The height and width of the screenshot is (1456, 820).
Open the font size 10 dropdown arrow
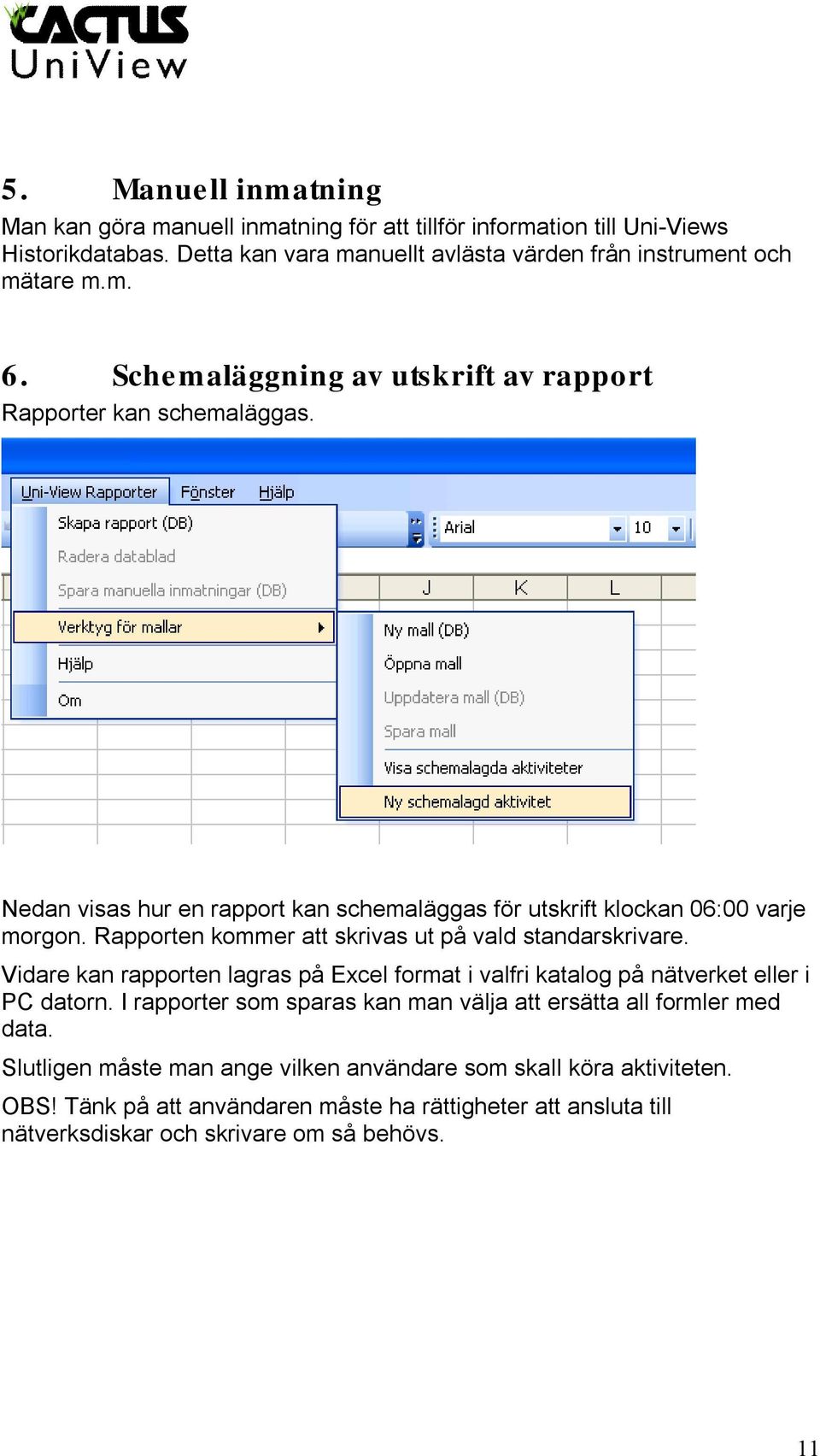click(x=676, y=529)
